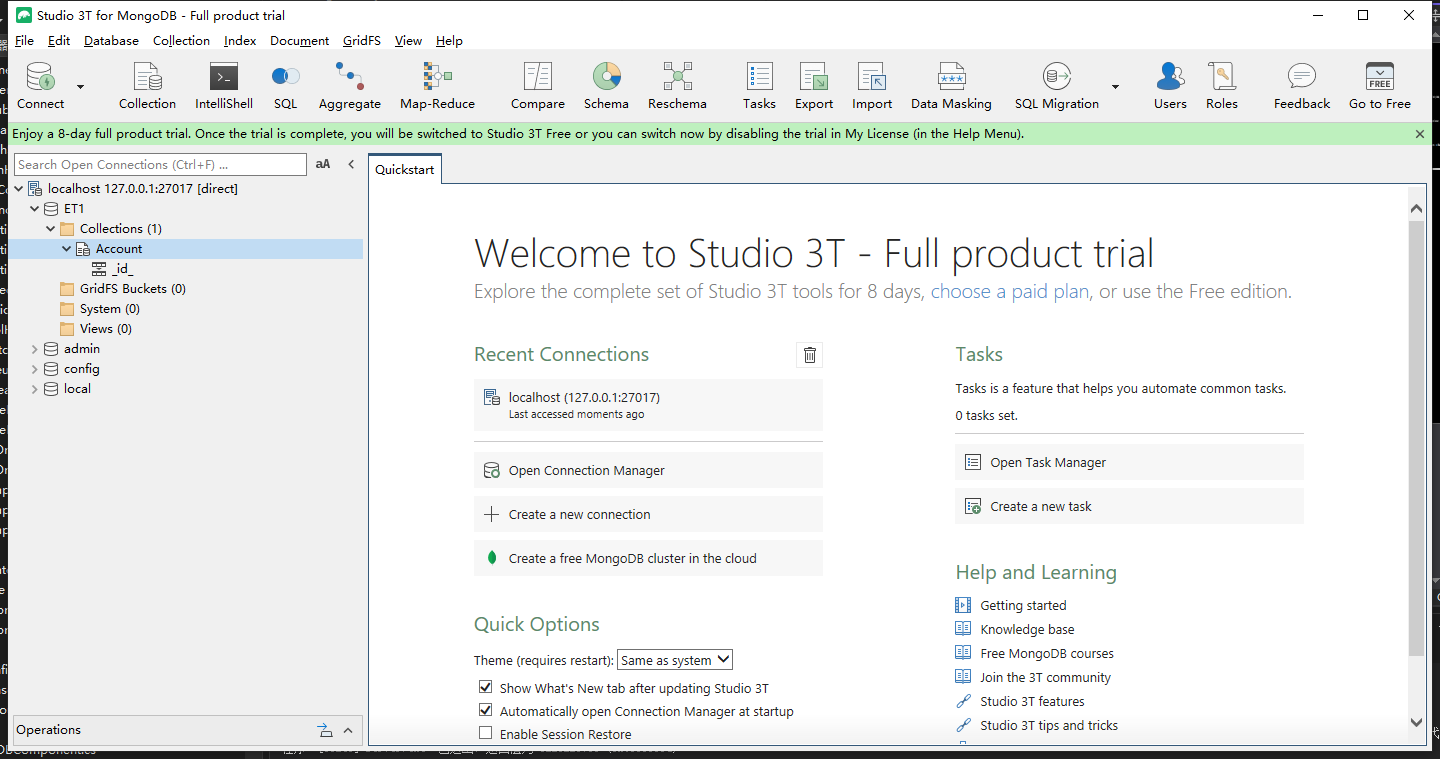Launch IntelliShell from the toolbar
The height and width of the screenshot is (759, 1440).
coord(224,86)
